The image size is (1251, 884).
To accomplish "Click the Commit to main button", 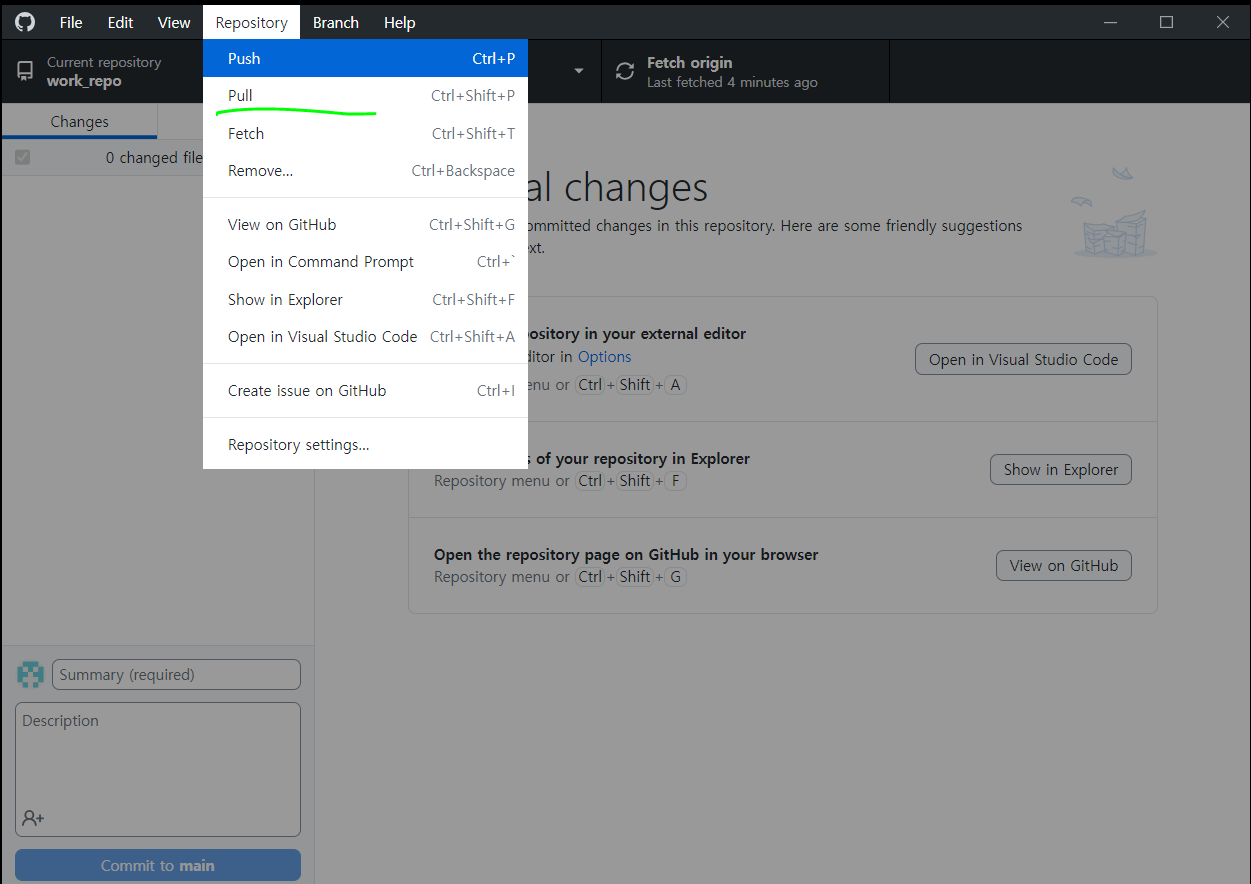I will pyautogui.click(x=158, y=865).
